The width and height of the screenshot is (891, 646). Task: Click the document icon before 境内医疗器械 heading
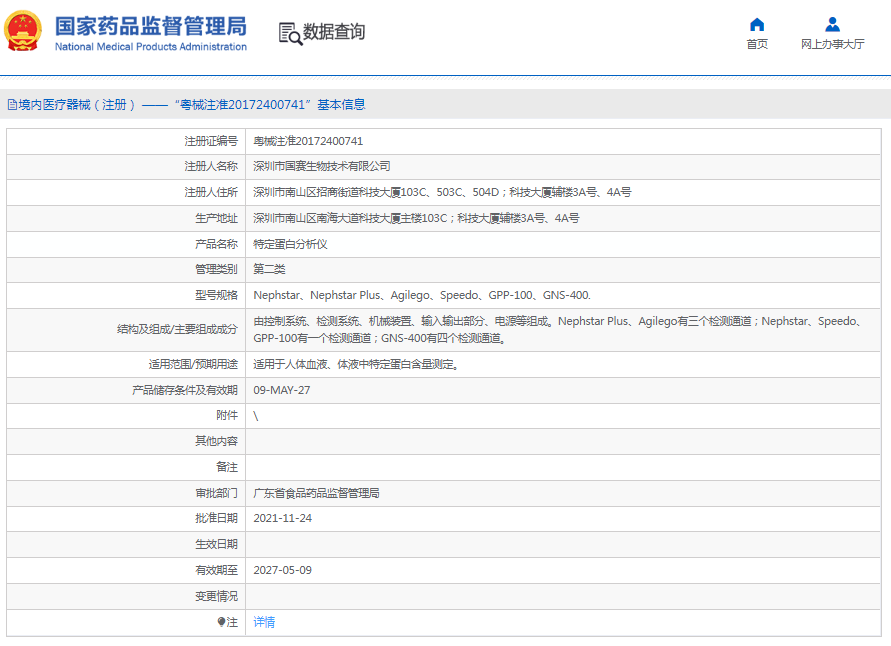12,104
